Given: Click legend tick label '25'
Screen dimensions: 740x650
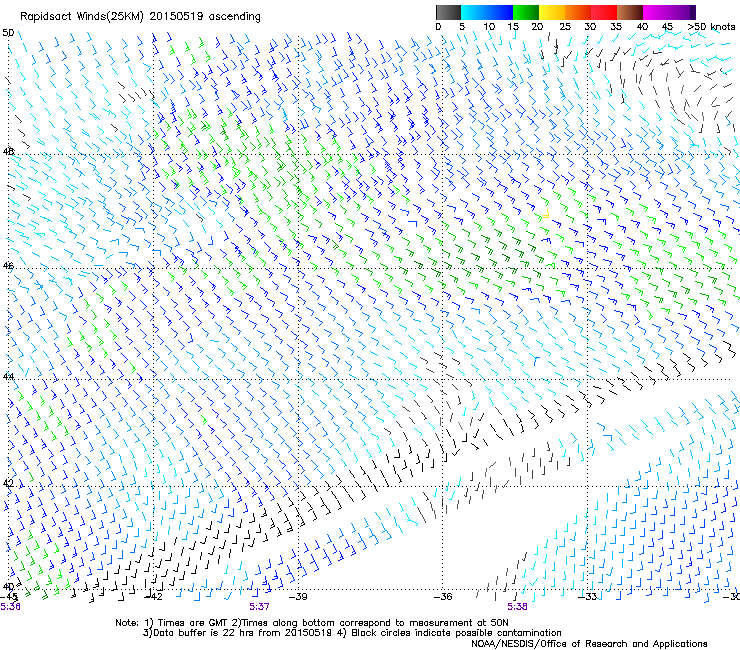Looking at the screenshot, I should coord(565,27).
